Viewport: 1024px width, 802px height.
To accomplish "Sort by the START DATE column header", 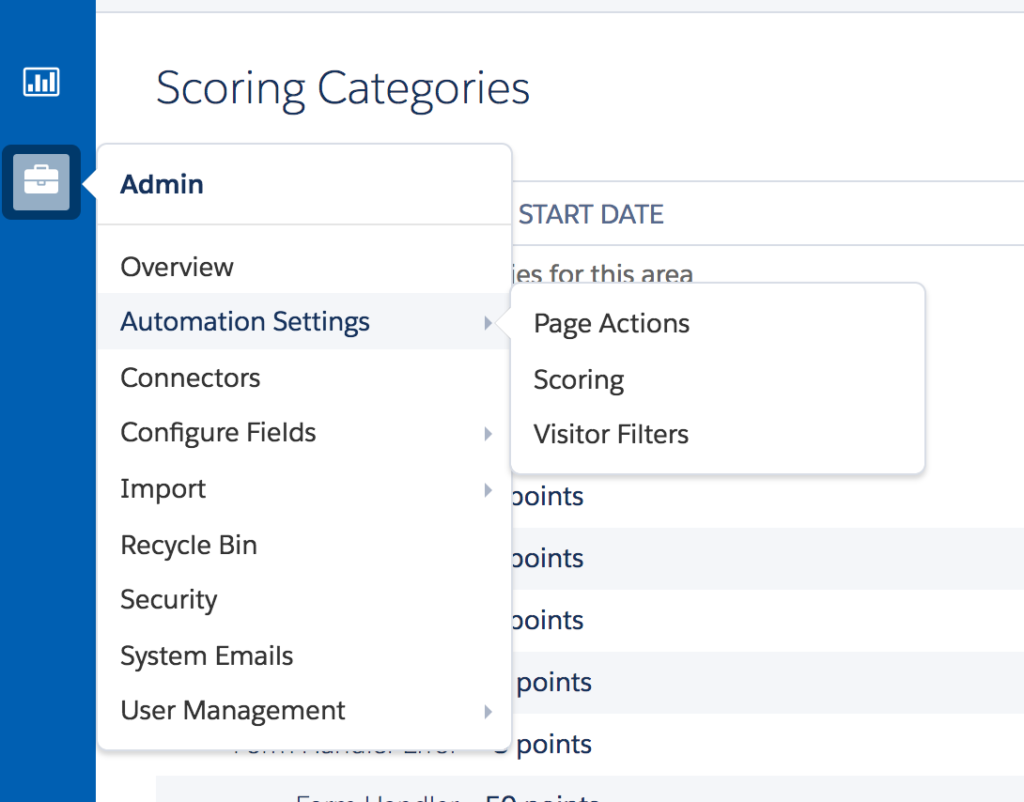I will (590, 214).
